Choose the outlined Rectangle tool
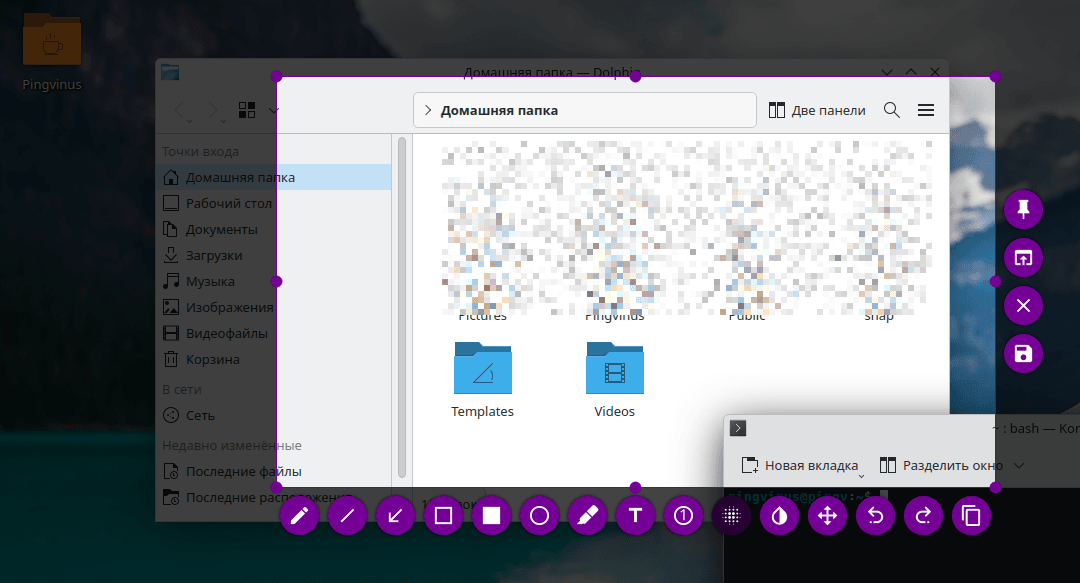Viewport: 1080px width, 583px height. tap(443, 516)
